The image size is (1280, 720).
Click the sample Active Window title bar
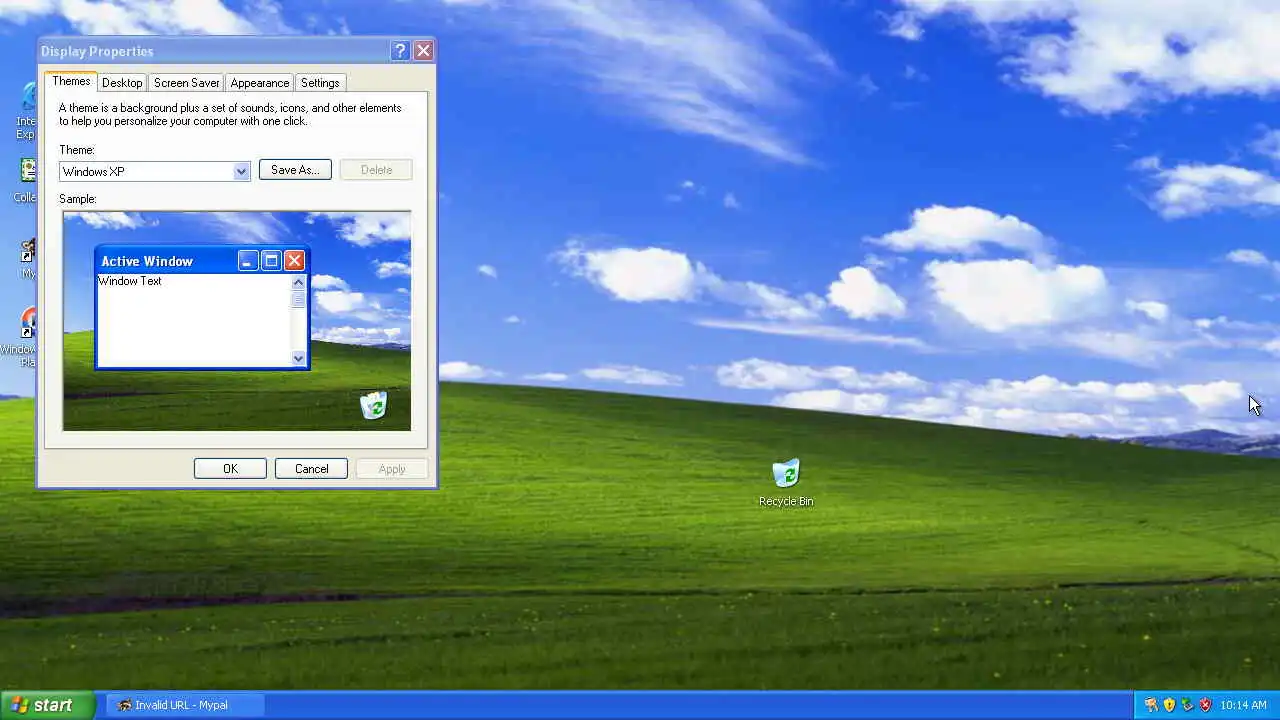(x=166, y=261)
